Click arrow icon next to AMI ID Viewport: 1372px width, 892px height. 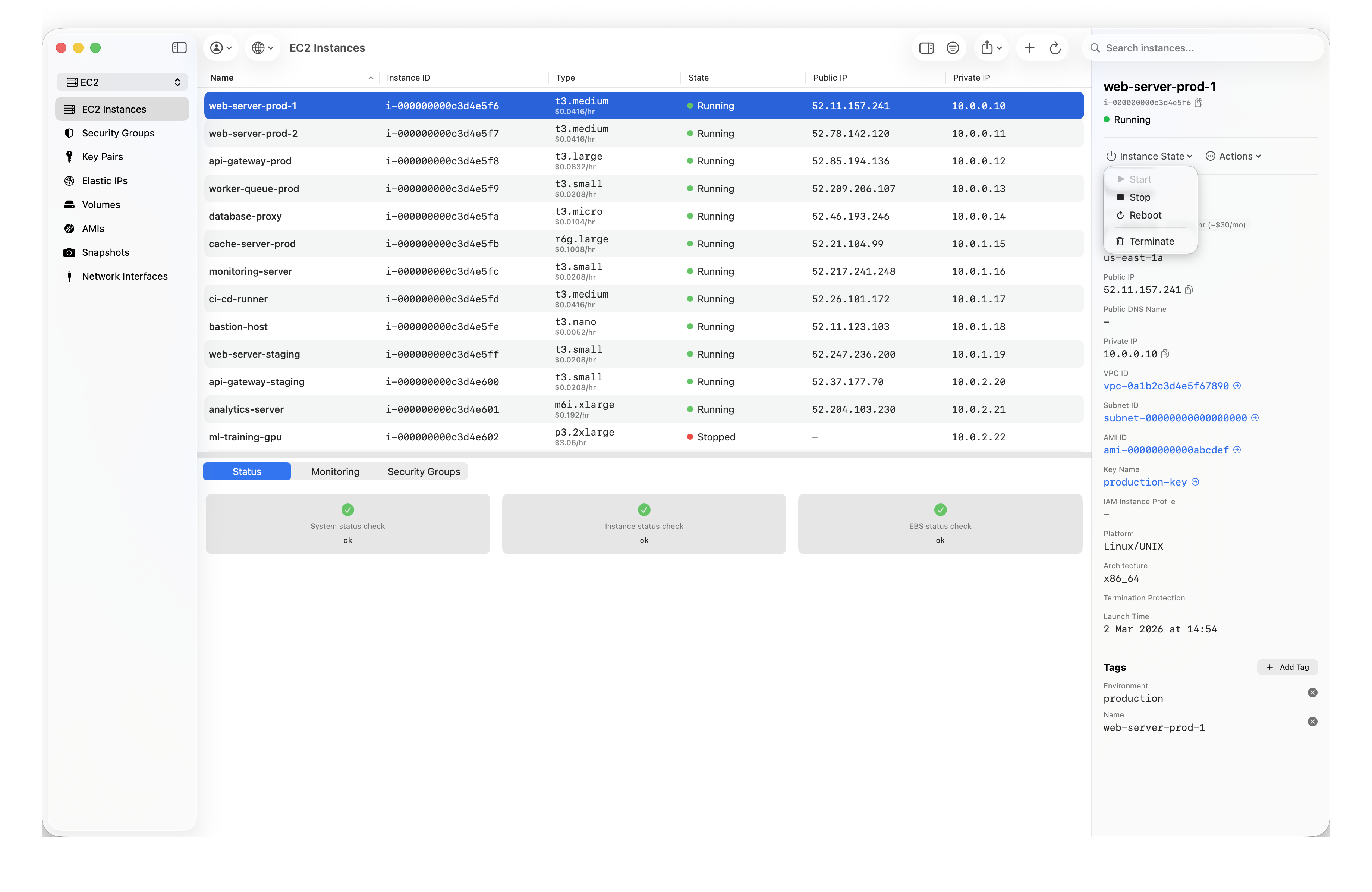tap(1237, 450)
